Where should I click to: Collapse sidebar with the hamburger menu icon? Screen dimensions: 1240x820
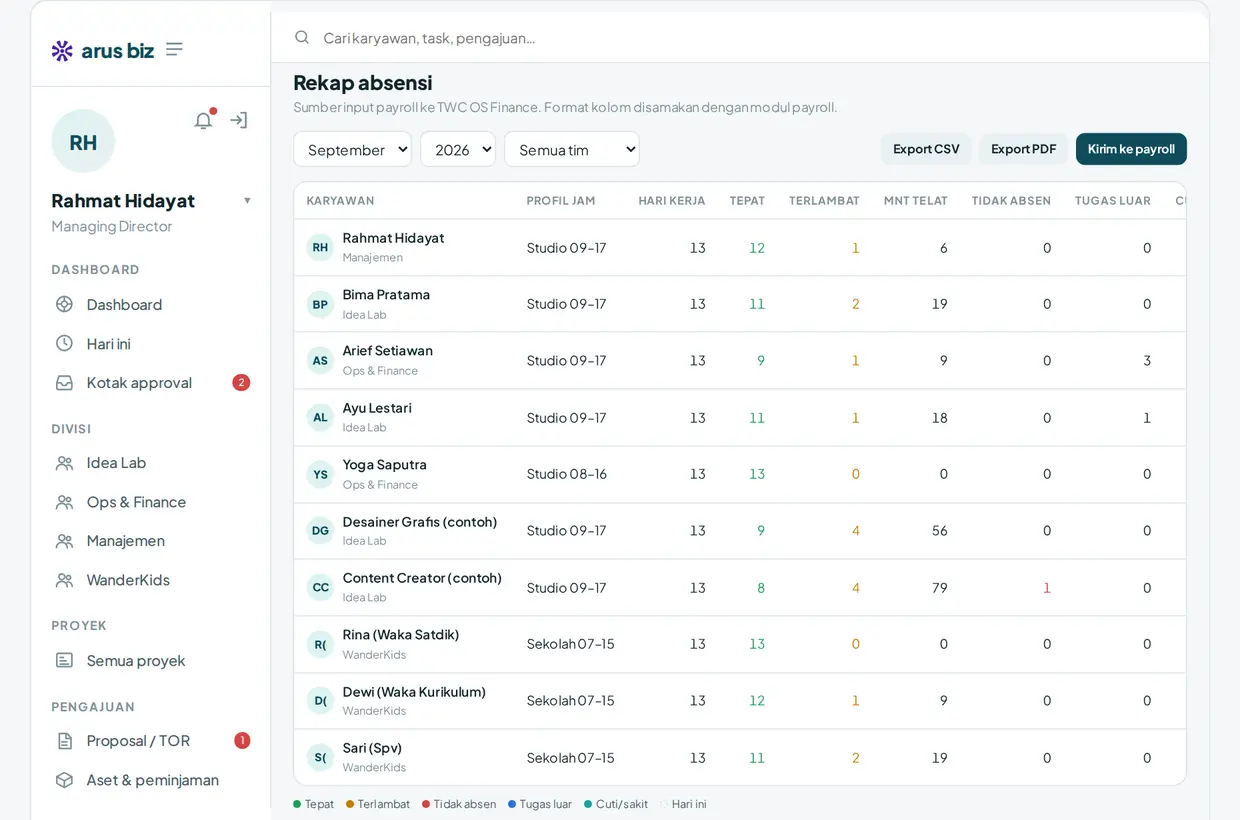click(x=174, y=49)
